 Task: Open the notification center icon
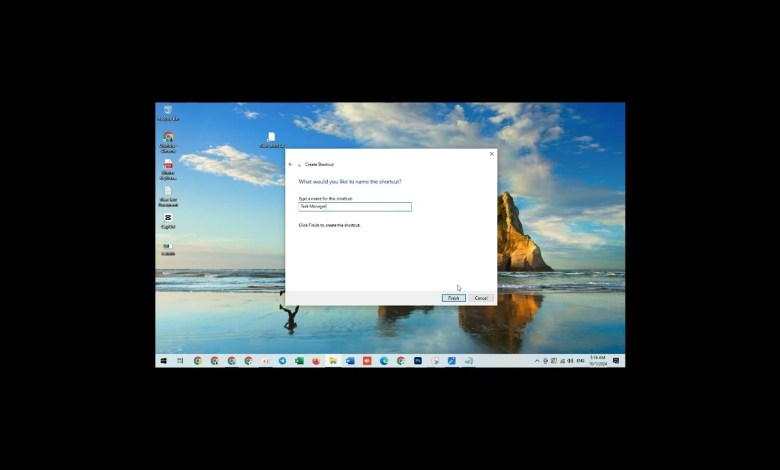click(616, 361)
